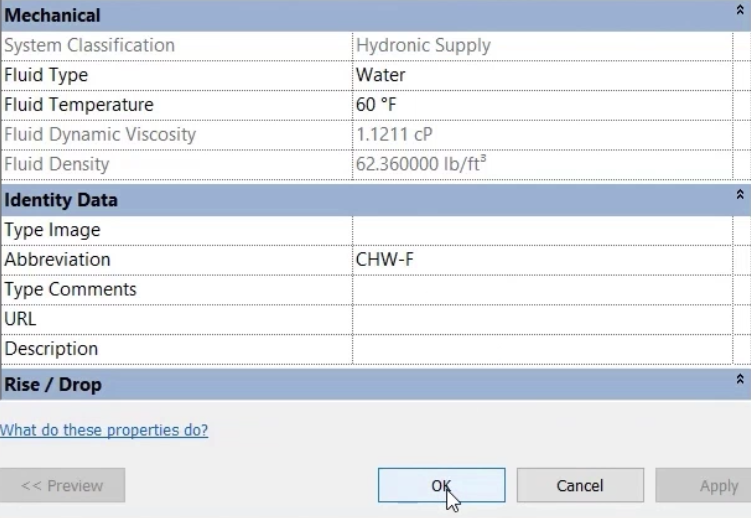Image resolution: width=751 pixels, height=518 pixels.
Task: Edit the Fluid Type value Water
Action: coord(542,75)
